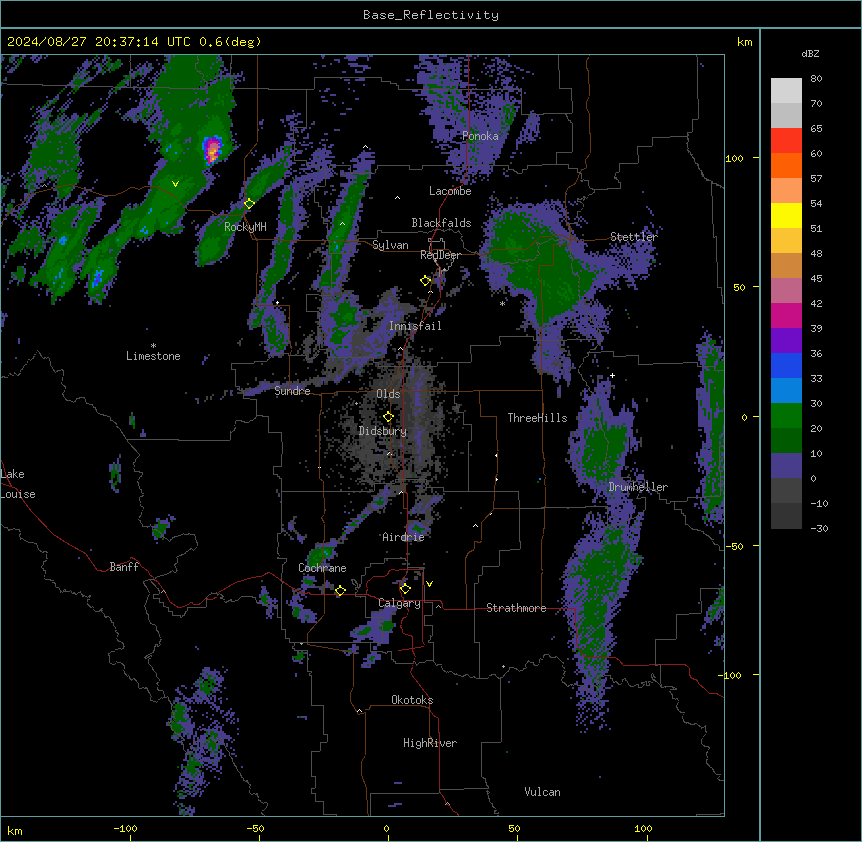Viewport: 862px width, 842px height.
Task: Click the Innisfail city label
Action: click(415, 326)
